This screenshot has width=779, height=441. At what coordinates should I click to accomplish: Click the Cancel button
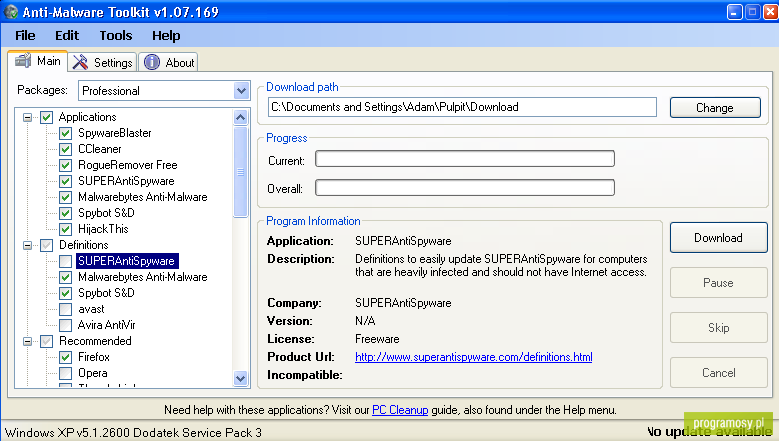[x=718, y=372]
